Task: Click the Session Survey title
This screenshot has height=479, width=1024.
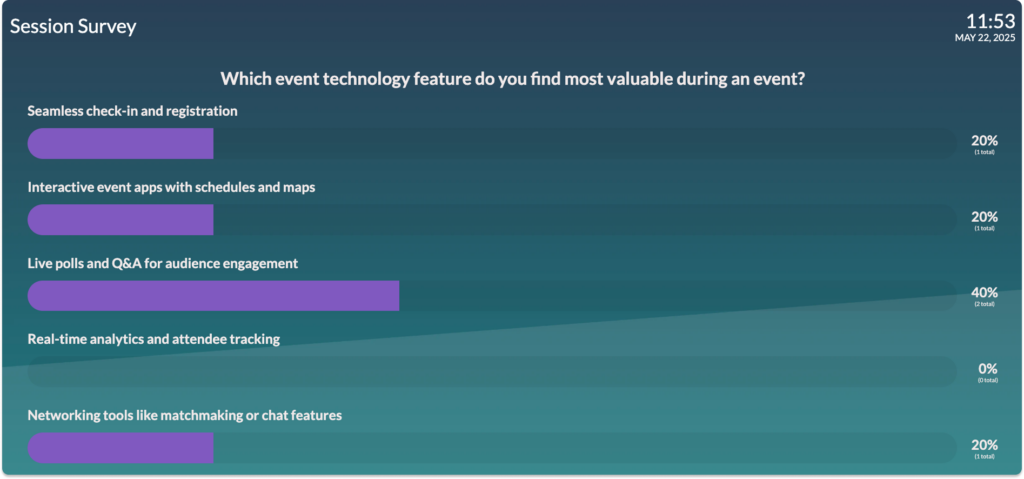Action: (73, 26)
